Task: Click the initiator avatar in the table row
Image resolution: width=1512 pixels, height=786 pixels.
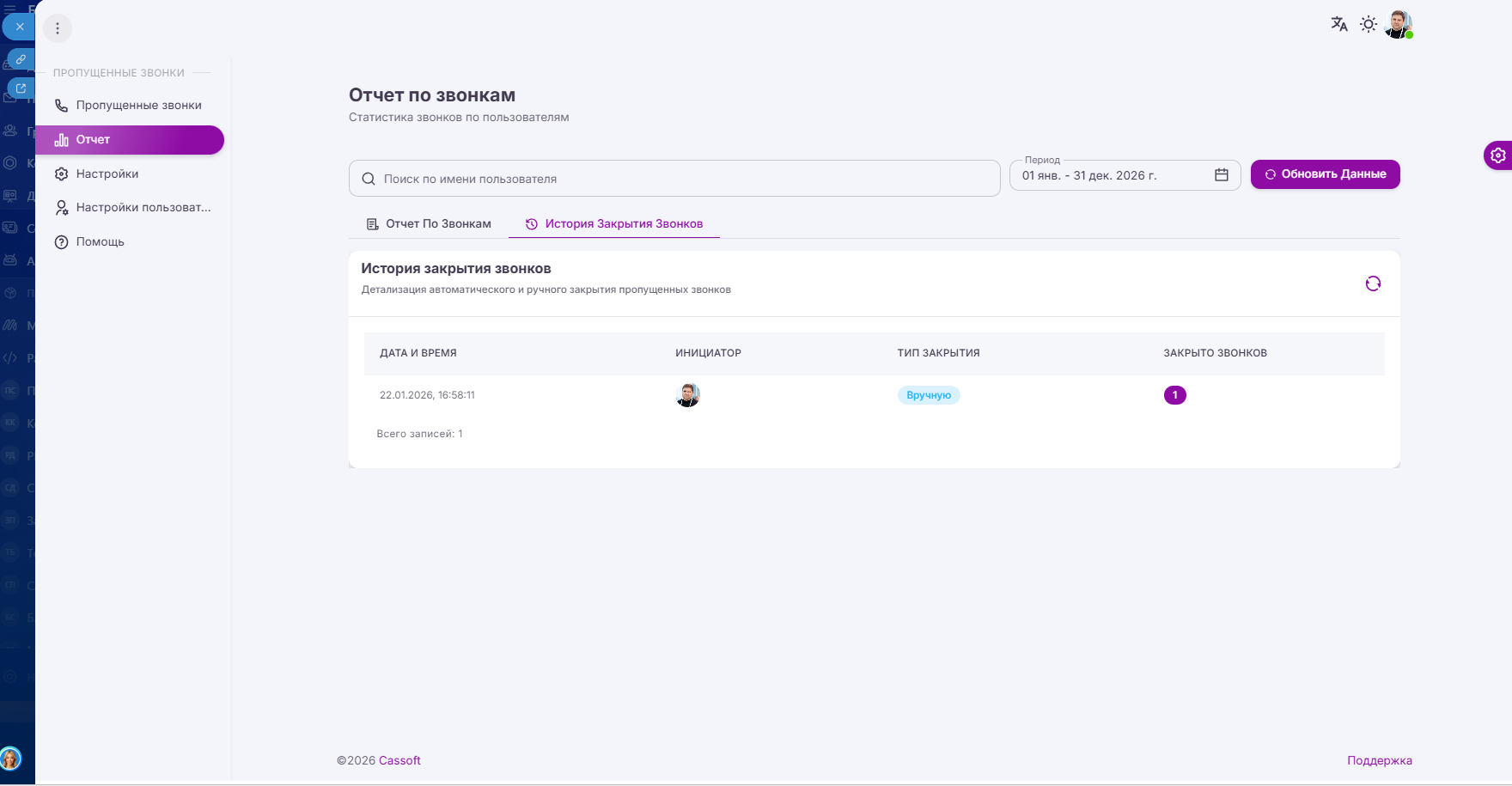Action: (687, 395)
